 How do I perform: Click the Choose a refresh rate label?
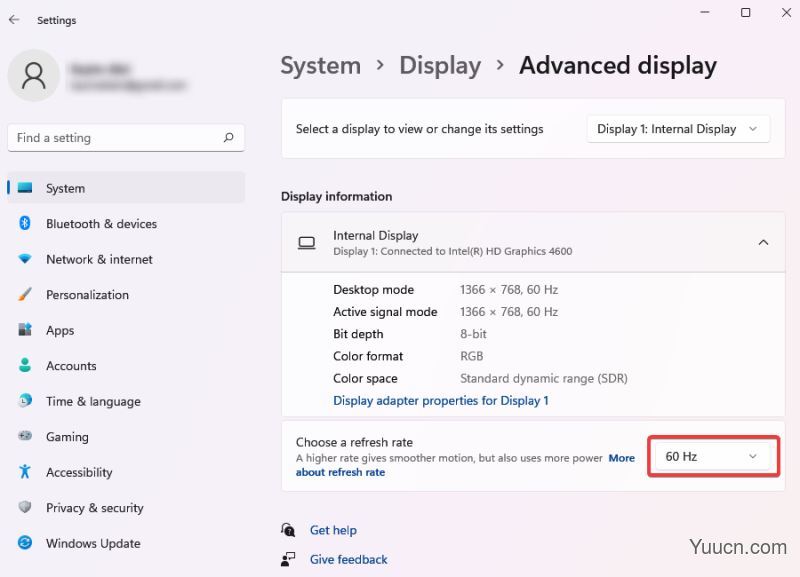point(354,442)
